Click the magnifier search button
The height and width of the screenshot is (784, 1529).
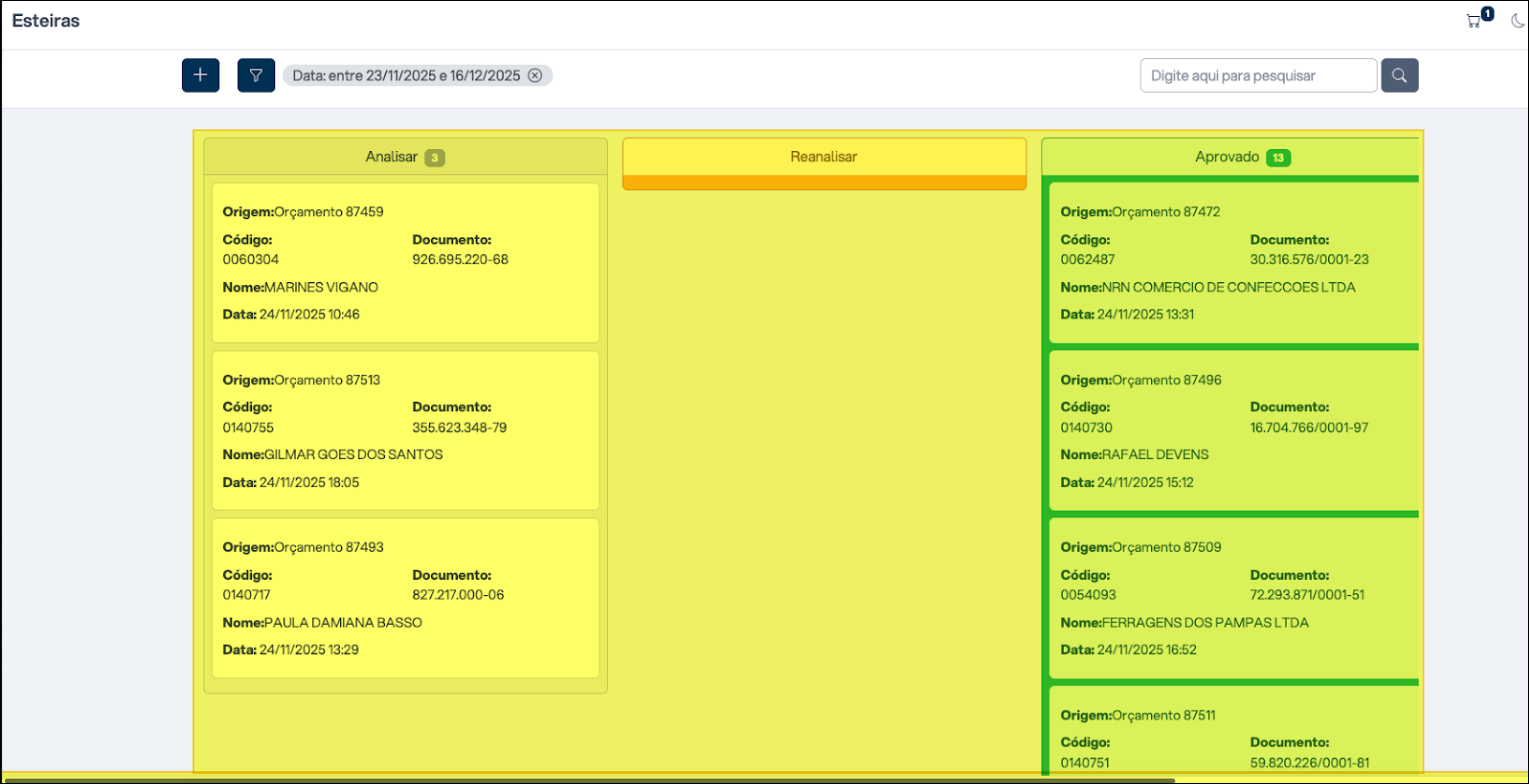pyautogui.click(x=1399, y=75)
